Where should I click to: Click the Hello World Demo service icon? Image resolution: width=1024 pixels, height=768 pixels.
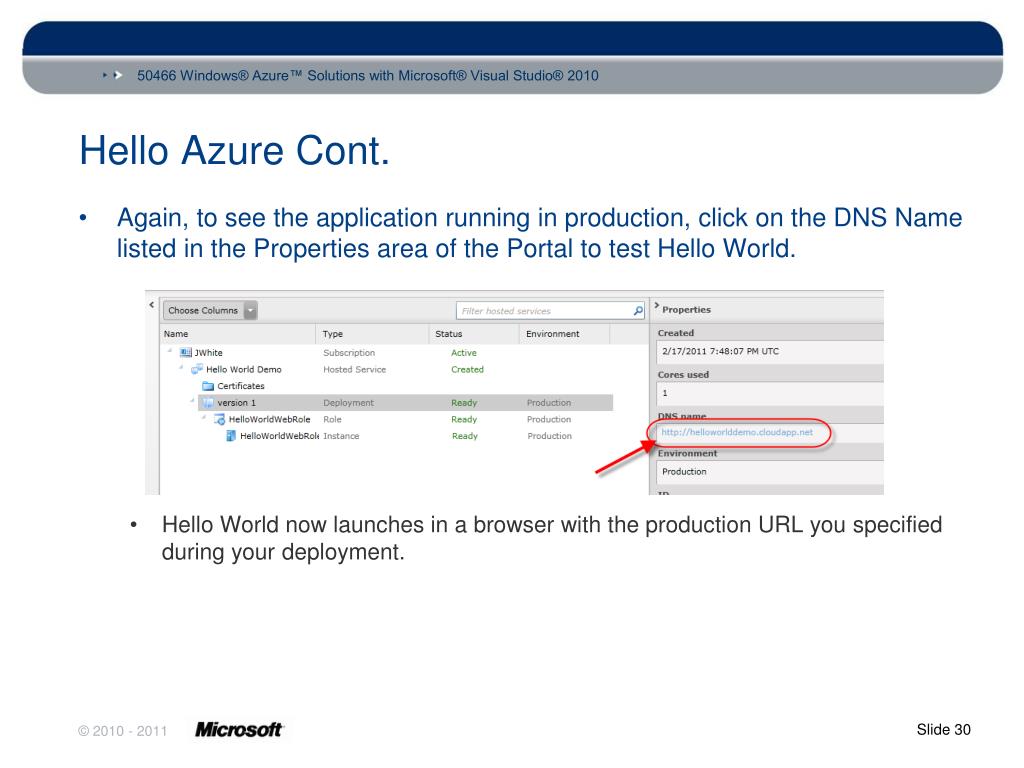[x=197, y=370]
